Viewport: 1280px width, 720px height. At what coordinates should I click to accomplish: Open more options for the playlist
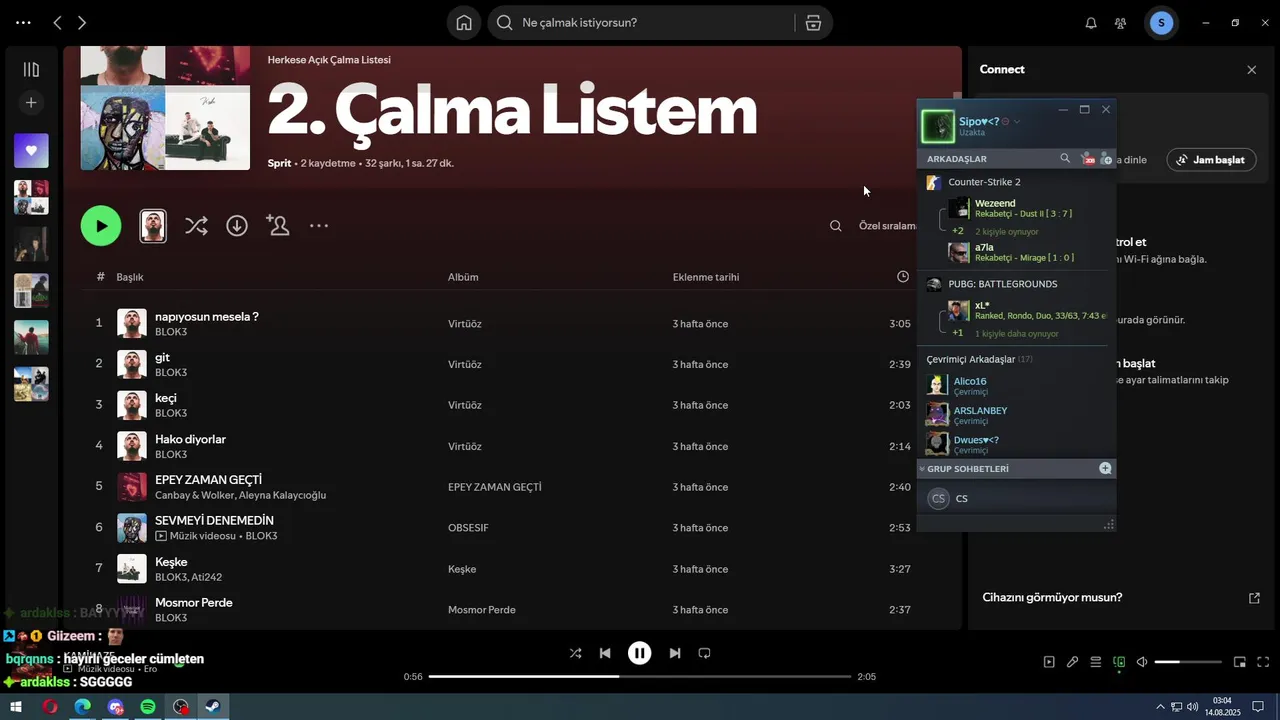pos(319,226)
